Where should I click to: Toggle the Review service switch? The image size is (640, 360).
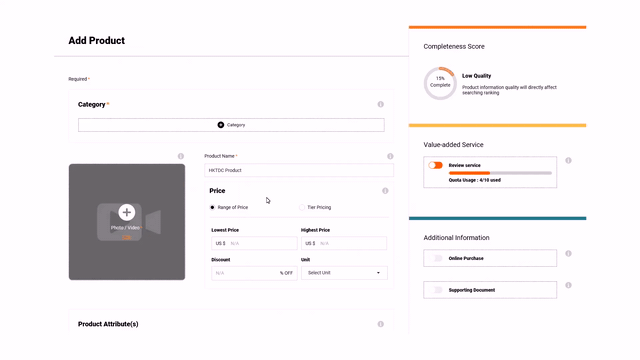point(436,165)
